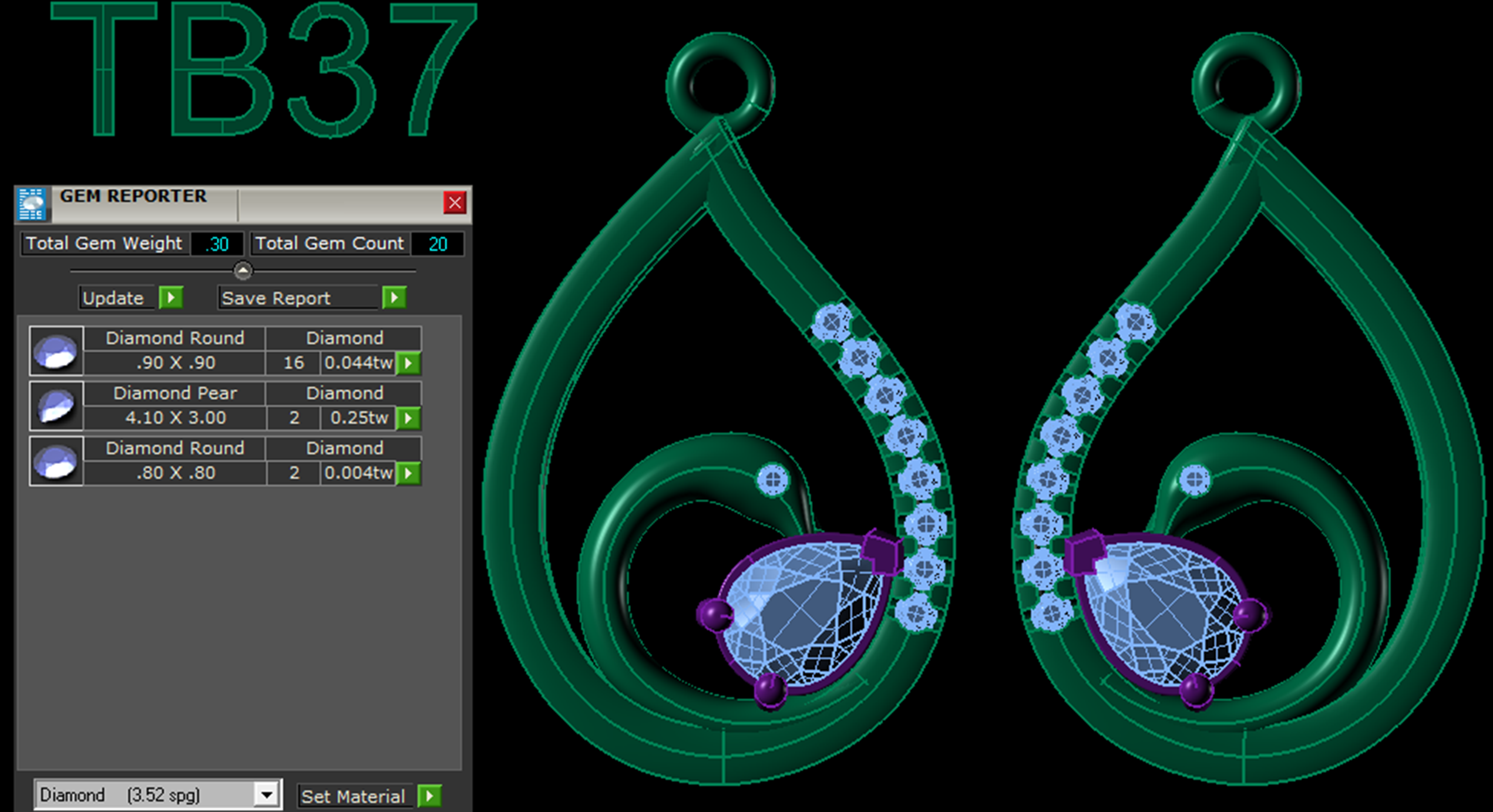Click the Gem Reporter panel icon

click(x=32, y=204)
